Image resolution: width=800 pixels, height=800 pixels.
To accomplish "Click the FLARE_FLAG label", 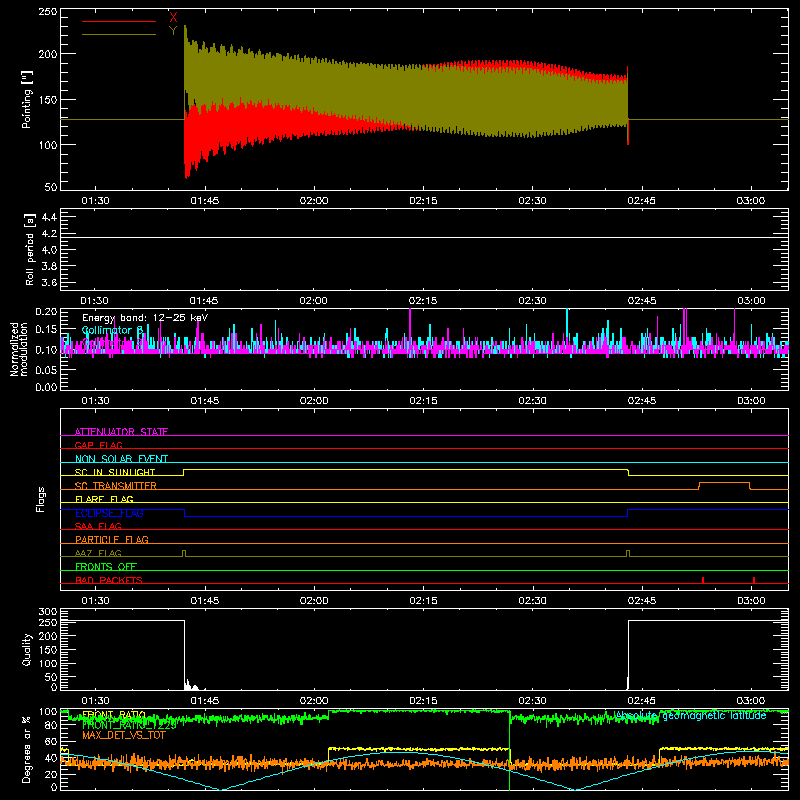I will point(104,499).
